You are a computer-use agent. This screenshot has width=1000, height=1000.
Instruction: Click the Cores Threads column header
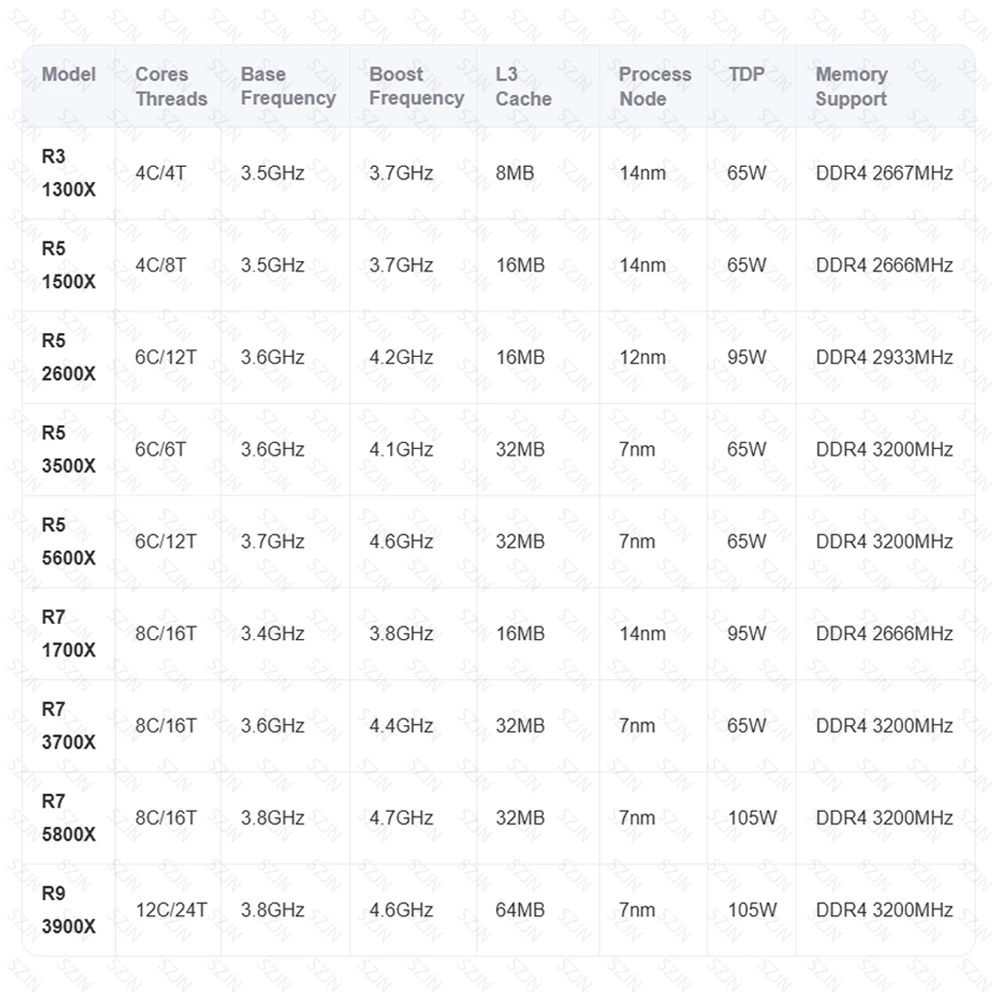coord(171,86)
